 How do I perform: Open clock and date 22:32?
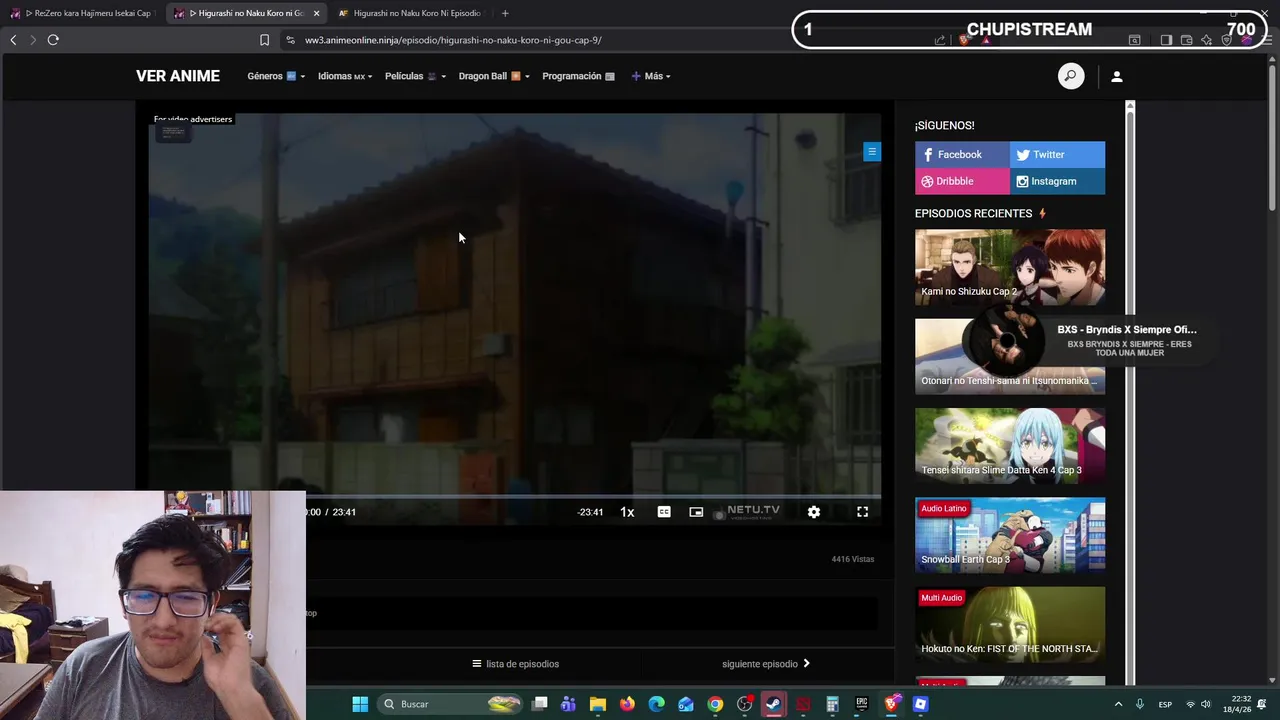tap(1235, 704)
